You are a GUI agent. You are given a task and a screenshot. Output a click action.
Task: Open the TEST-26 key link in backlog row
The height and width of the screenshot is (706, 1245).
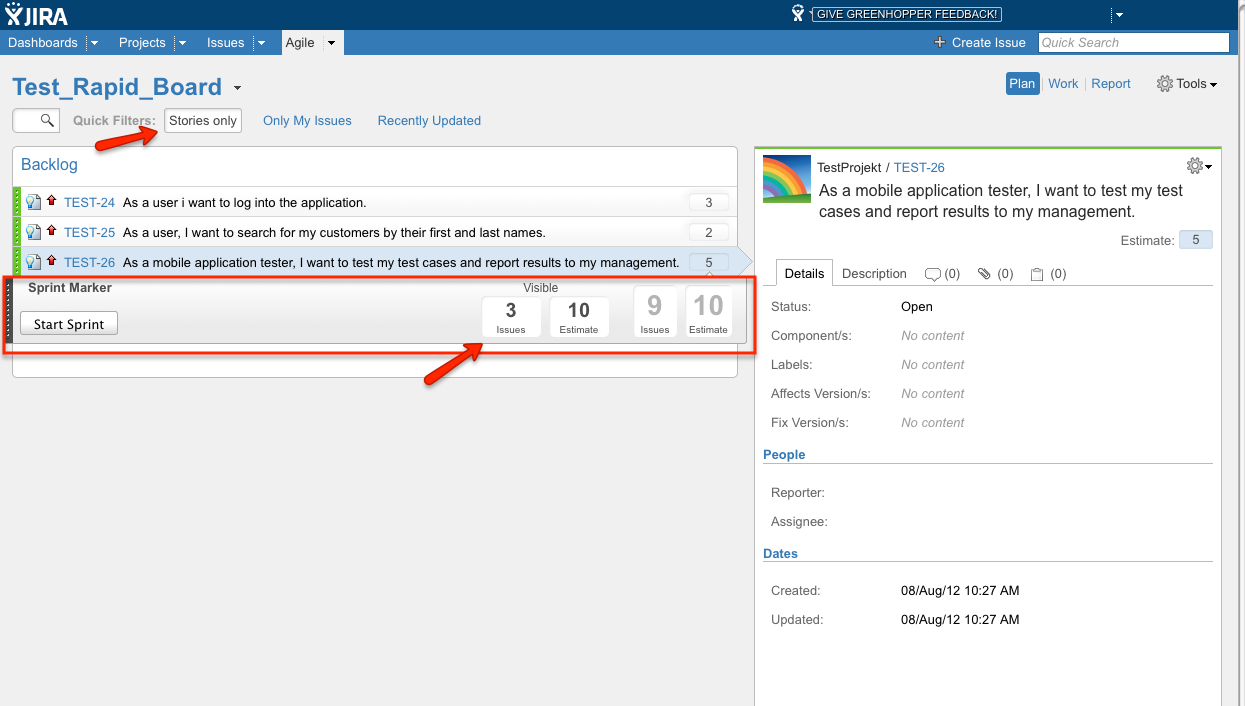pos(89,262)
